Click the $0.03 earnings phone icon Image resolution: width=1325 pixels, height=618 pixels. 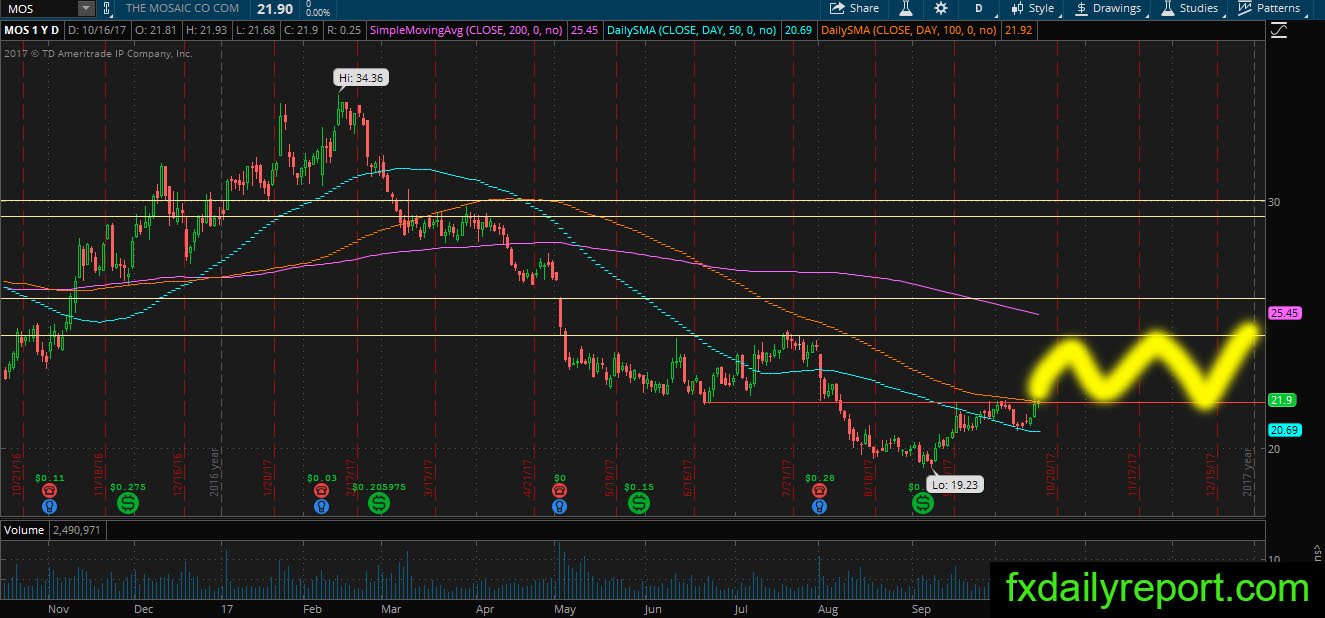click(x=321, y=491)
